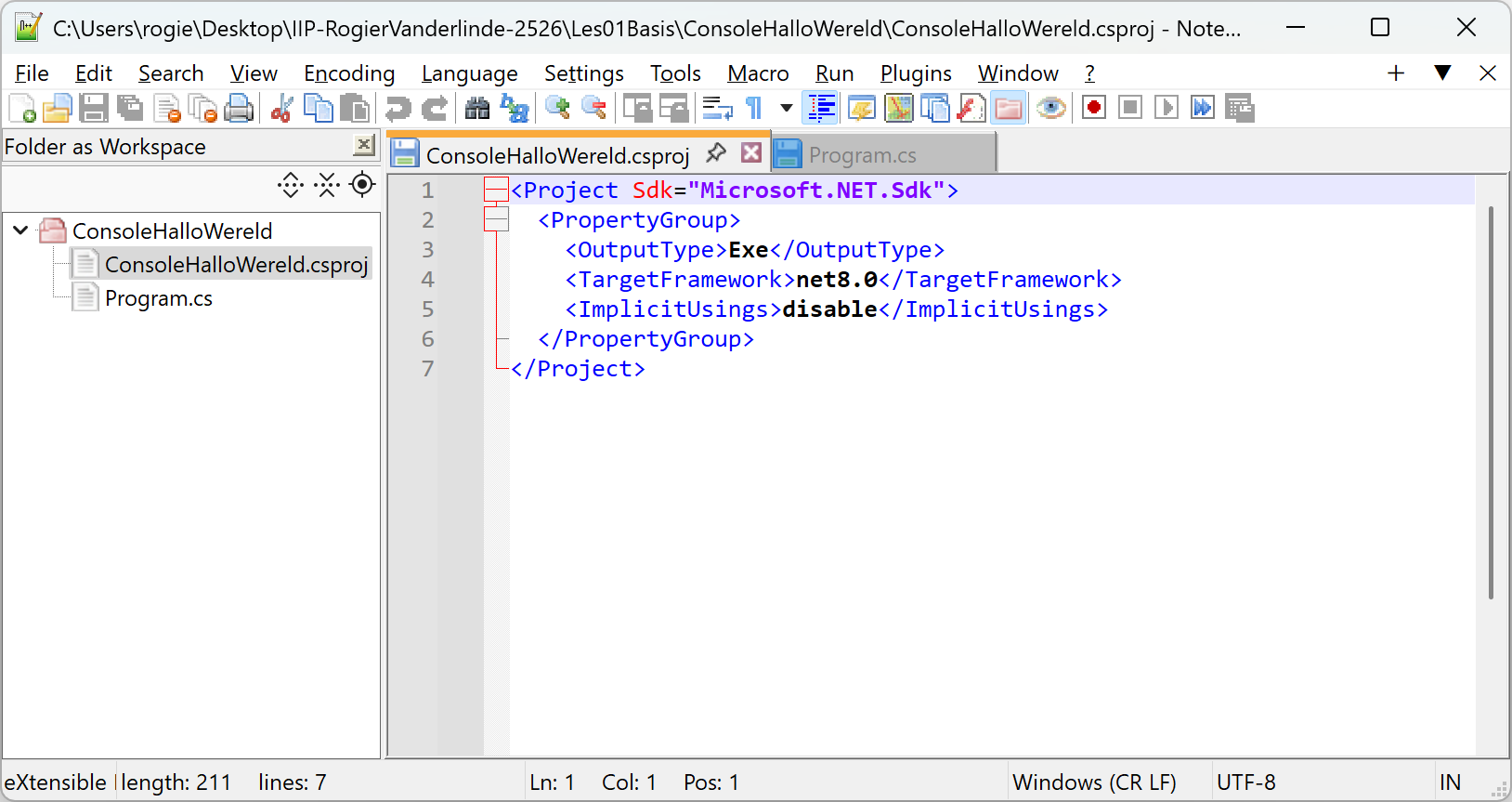Toggle Folder as Workspace panel button
Screen dimensions: 1512x802
(x=1009, y=109)
